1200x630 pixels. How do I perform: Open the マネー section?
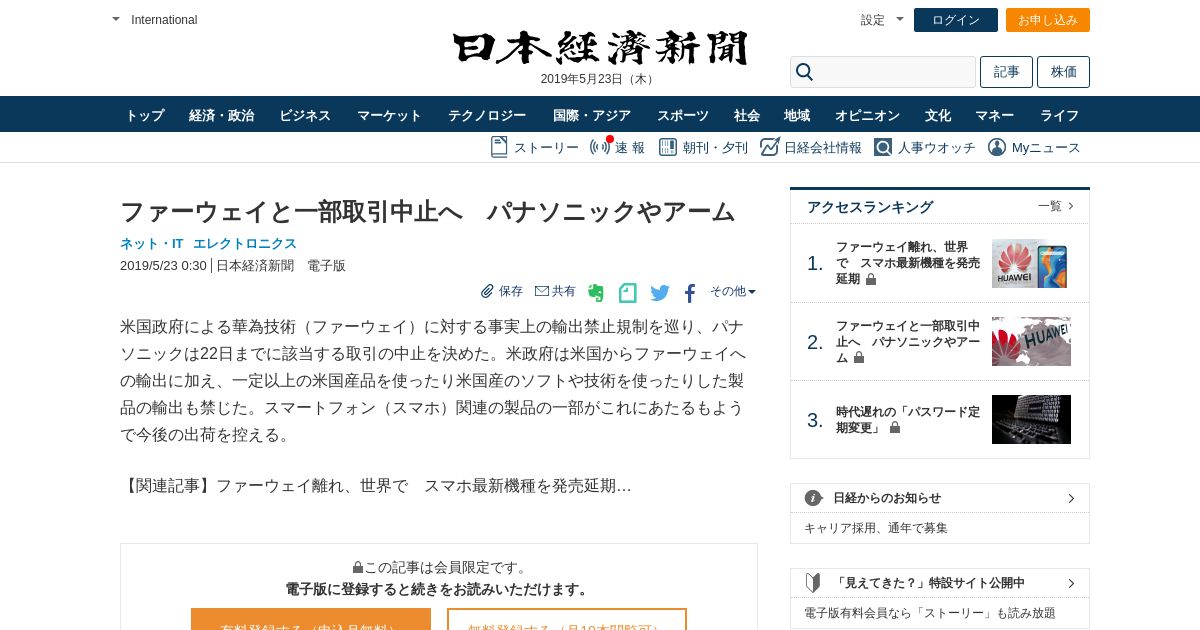[x=995, y=115]
